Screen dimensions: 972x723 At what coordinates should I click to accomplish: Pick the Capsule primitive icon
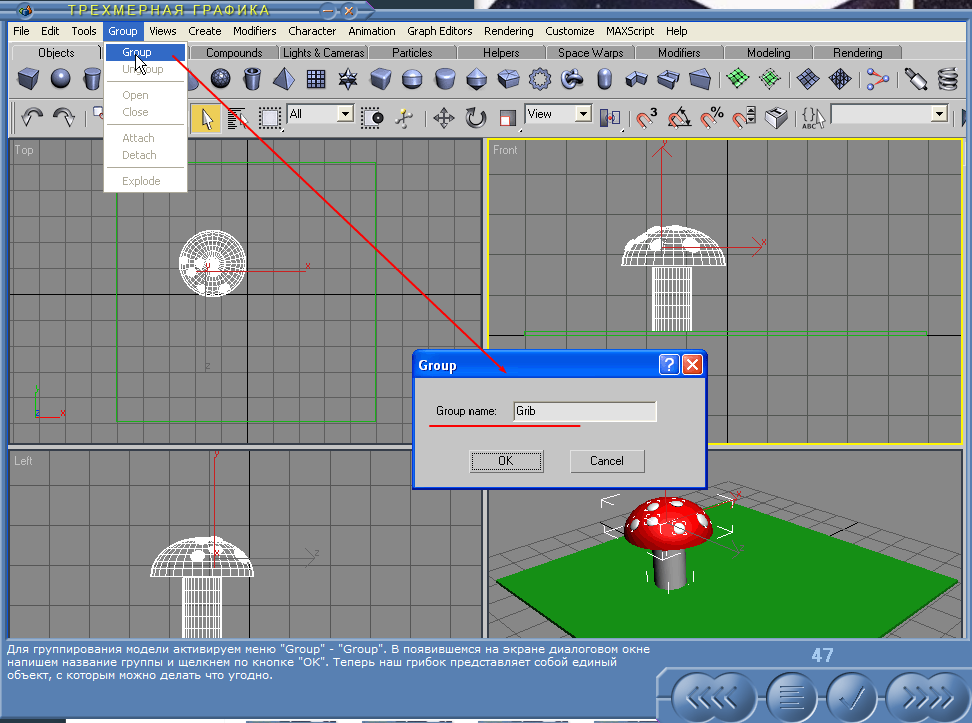tap(604, 79)
